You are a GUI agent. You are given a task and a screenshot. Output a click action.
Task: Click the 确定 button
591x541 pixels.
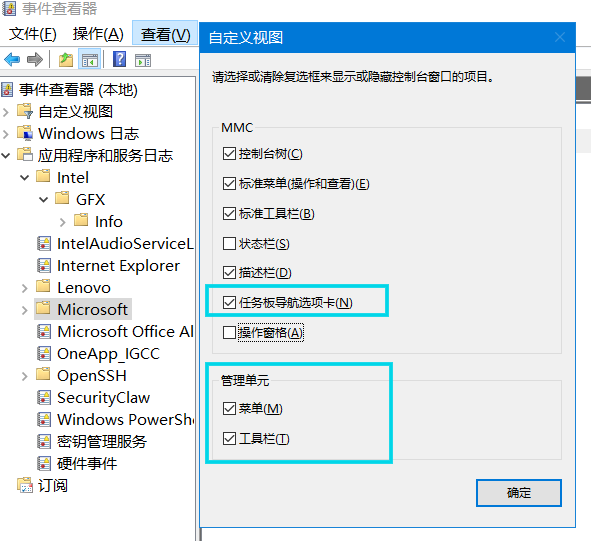tap(519, 493)
